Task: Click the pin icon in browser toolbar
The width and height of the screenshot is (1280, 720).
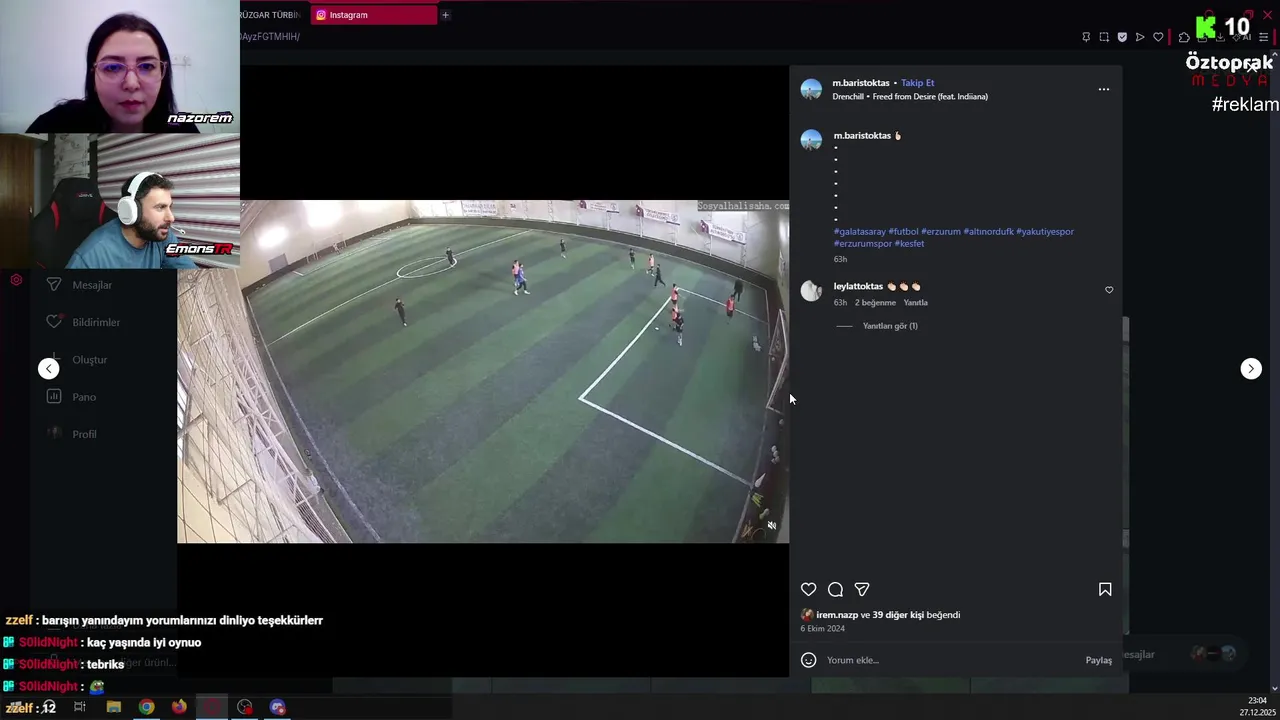Action: point(1086,37)
